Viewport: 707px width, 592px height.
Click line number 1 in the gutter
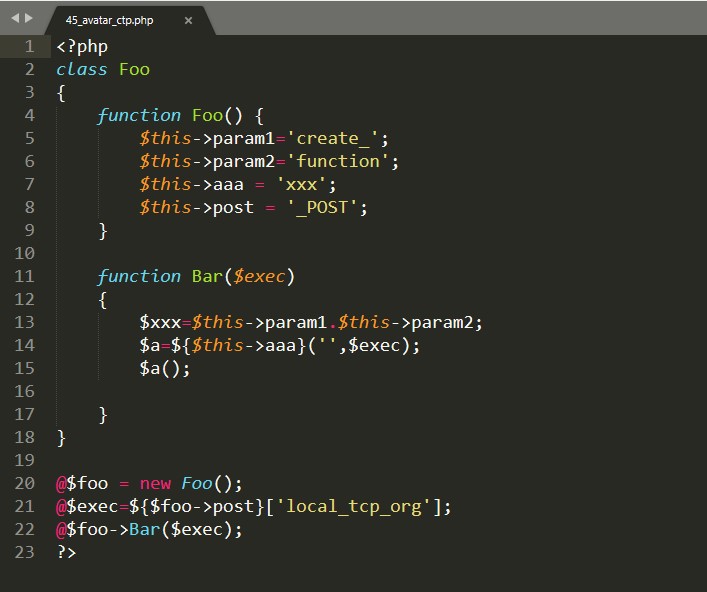coord(29,46)
